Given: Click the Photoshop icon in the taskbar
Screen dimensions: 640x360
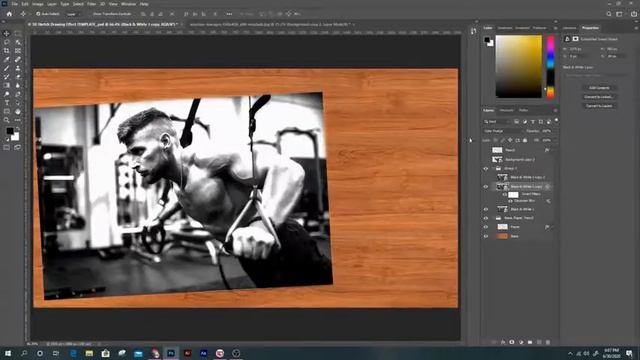Looking at the screenshot, I should tap(171, 353).
